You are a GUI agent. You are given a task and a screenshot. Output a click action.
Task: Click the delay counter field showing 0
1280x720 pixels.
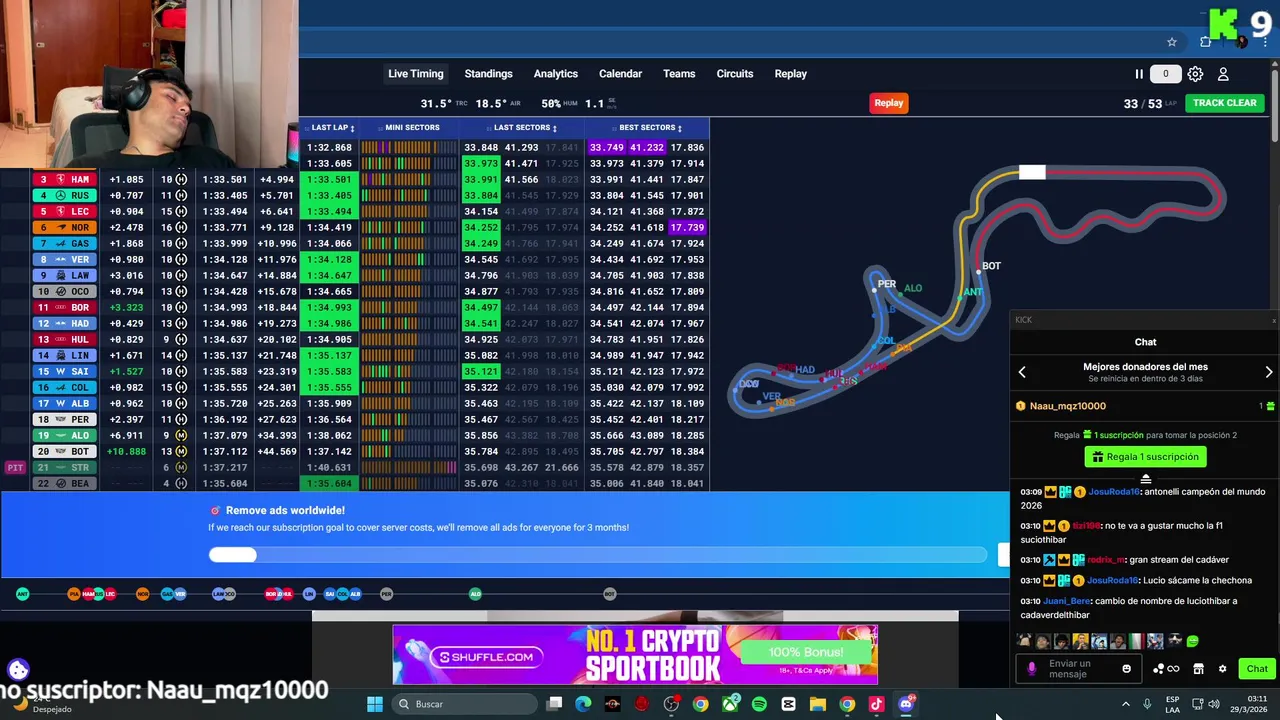(x=1165, y=74)
